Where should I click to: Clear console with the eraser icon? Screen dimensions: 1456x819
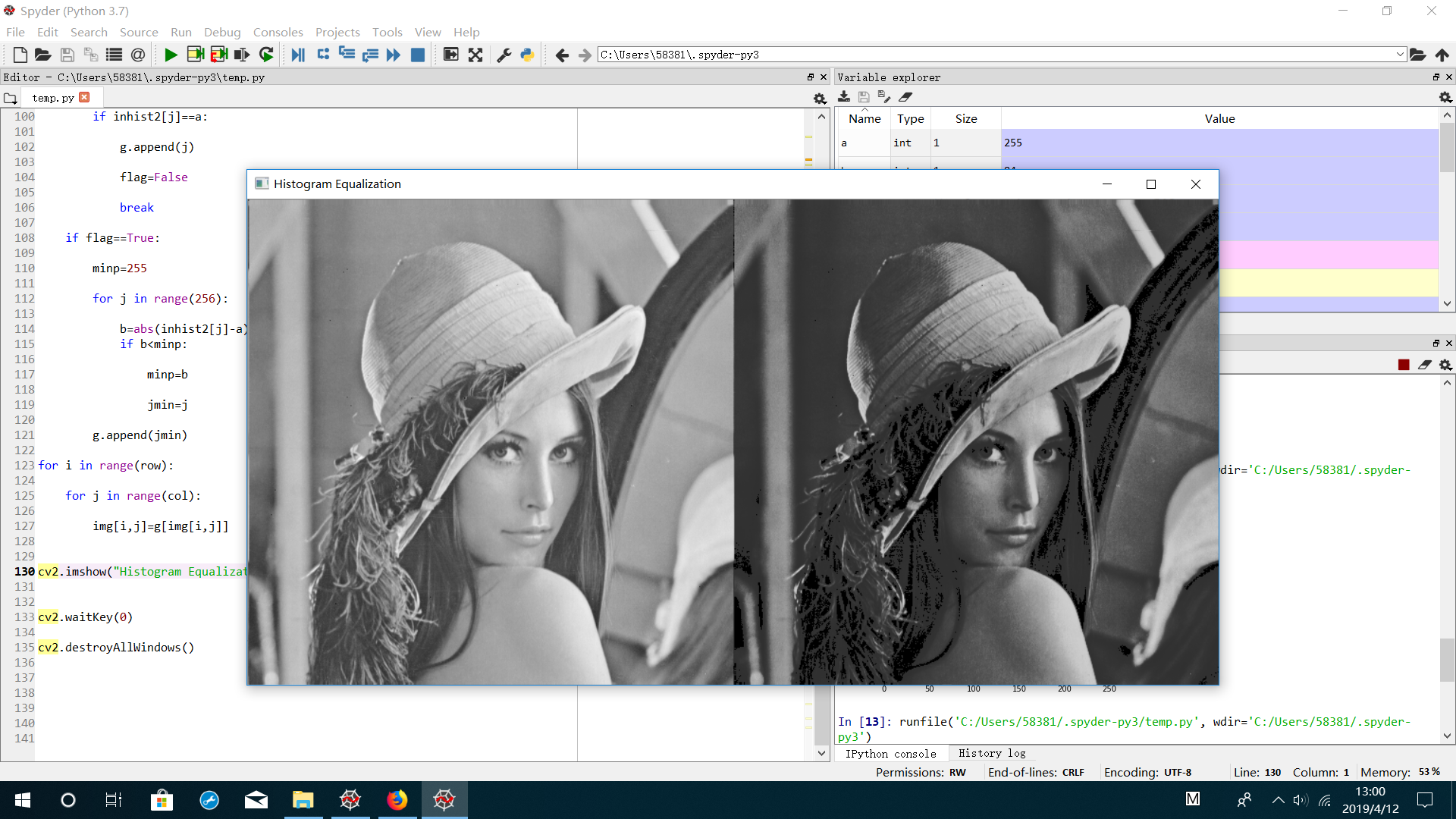pyautogui.click(x=1425, y=365)
